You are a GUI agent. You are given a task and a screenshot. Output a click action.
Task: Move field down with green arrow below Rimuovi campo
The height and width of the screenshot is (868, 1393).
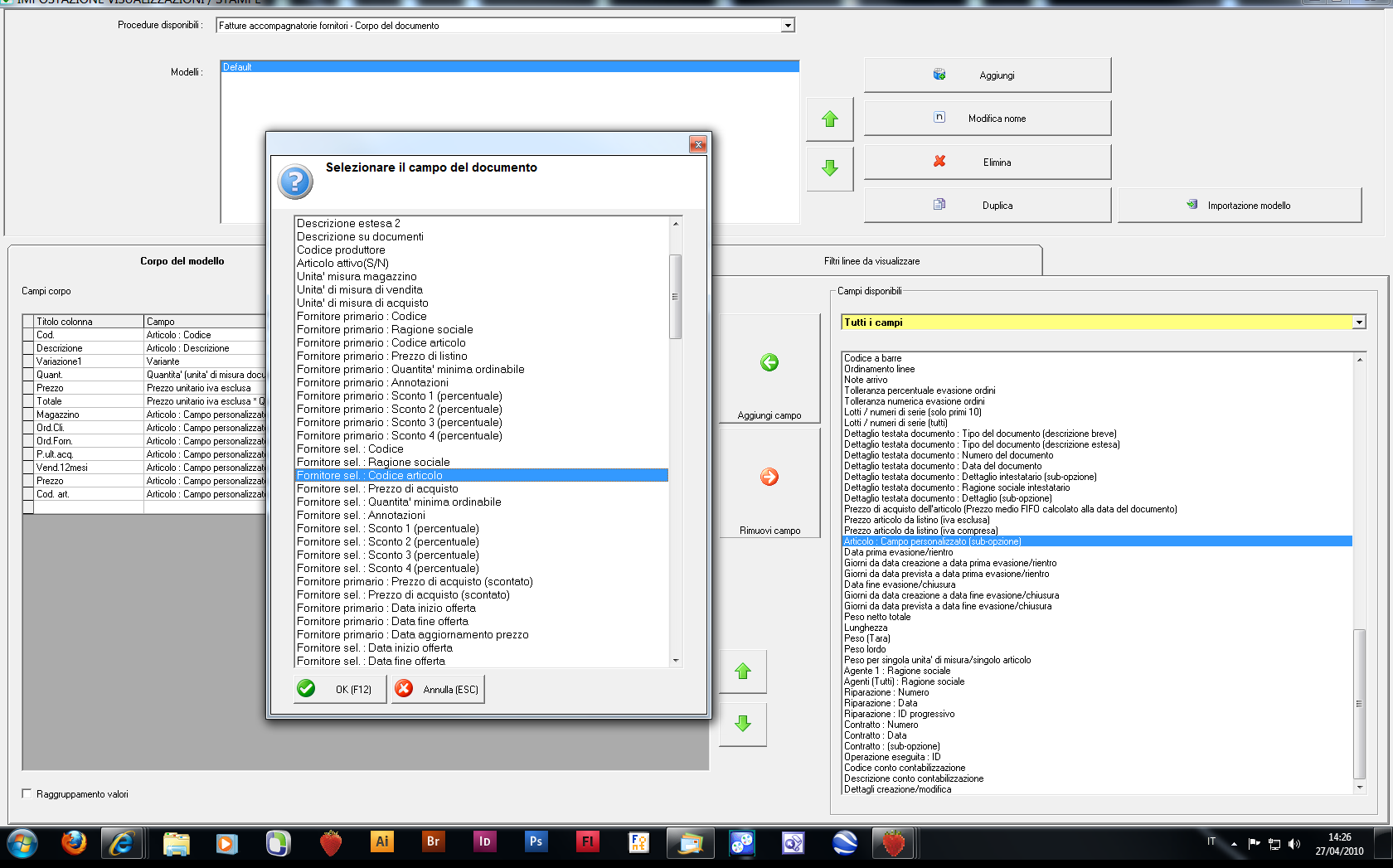coord(743,724)
